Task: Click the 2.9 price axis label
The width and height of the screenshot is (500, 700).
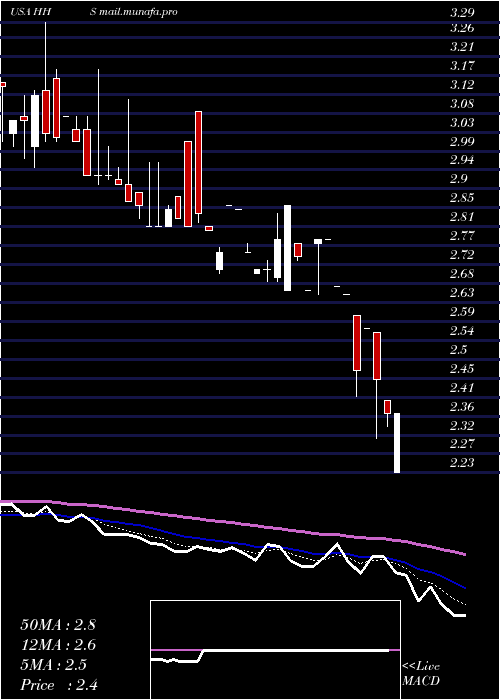Action: 458,179
